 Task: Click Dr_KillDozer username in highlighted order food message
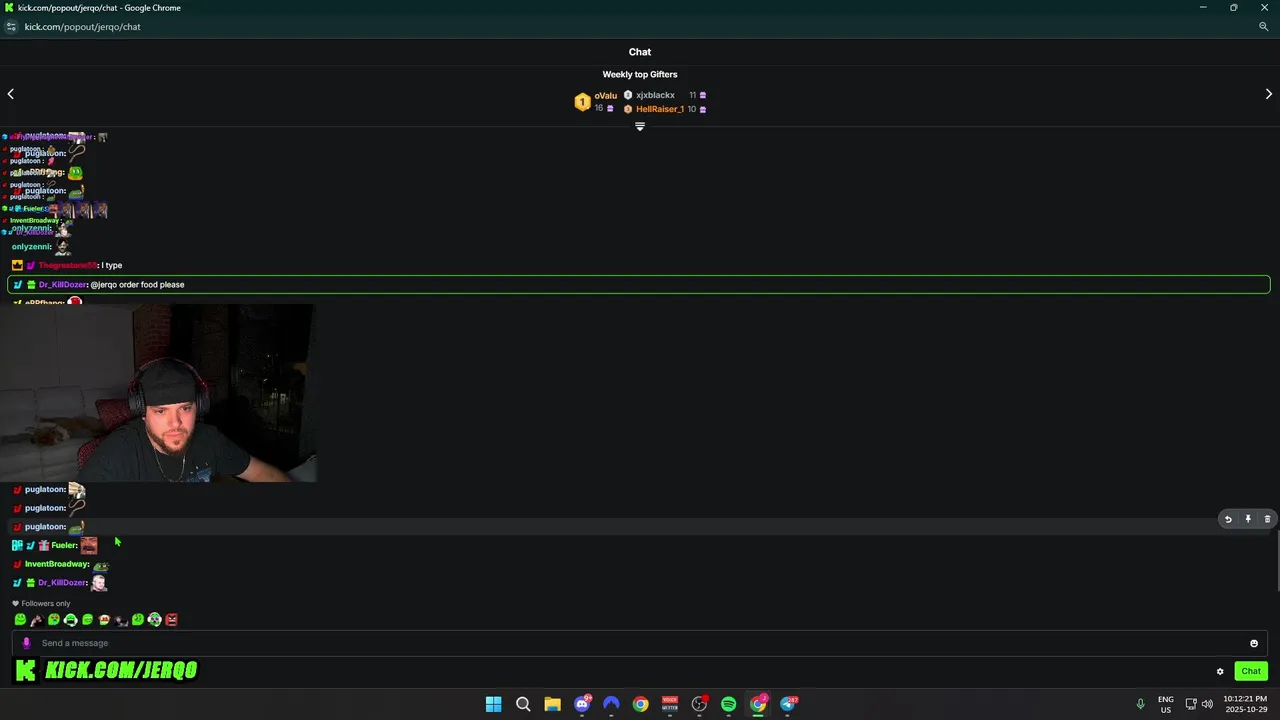point(63,285)
